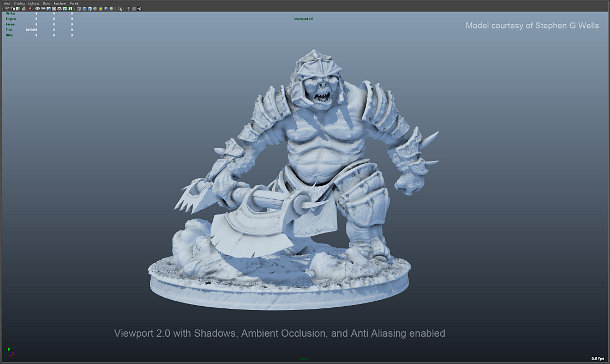Open the Shading panel menu
This screenshot has height=364, width=610.
[19, 4]
